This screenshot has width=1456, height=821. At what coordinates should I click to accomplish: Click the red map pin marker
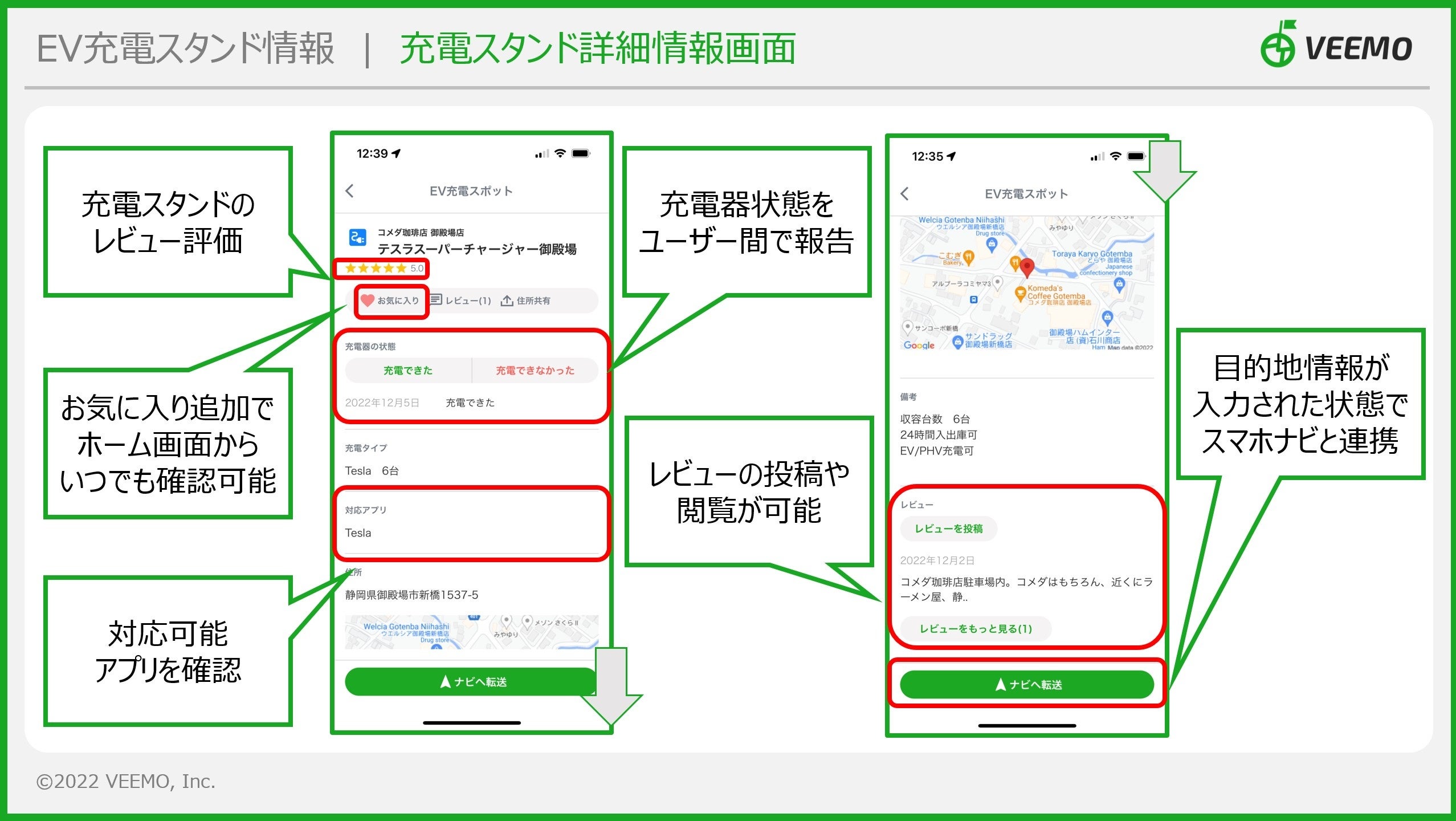[x=1027, y=267]
